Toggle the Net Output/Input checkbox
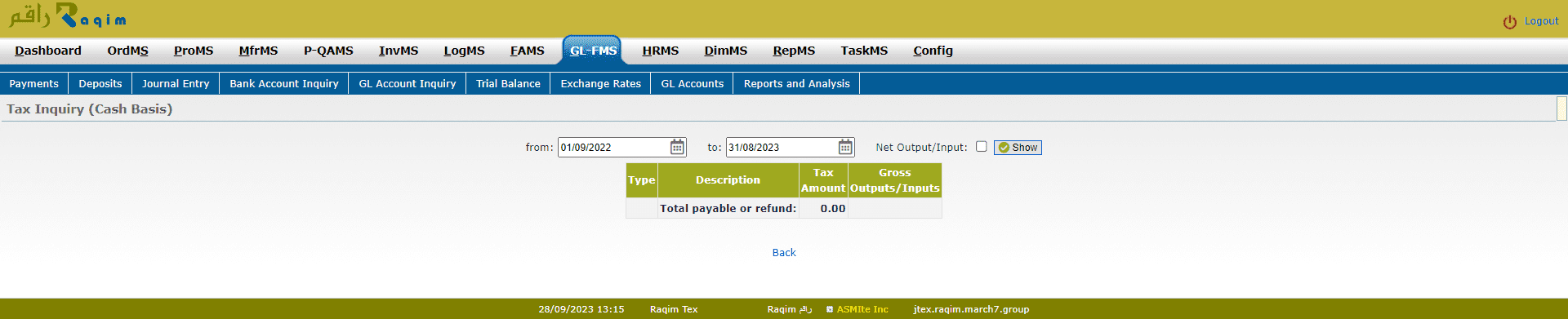 click(x=981, y=147)
